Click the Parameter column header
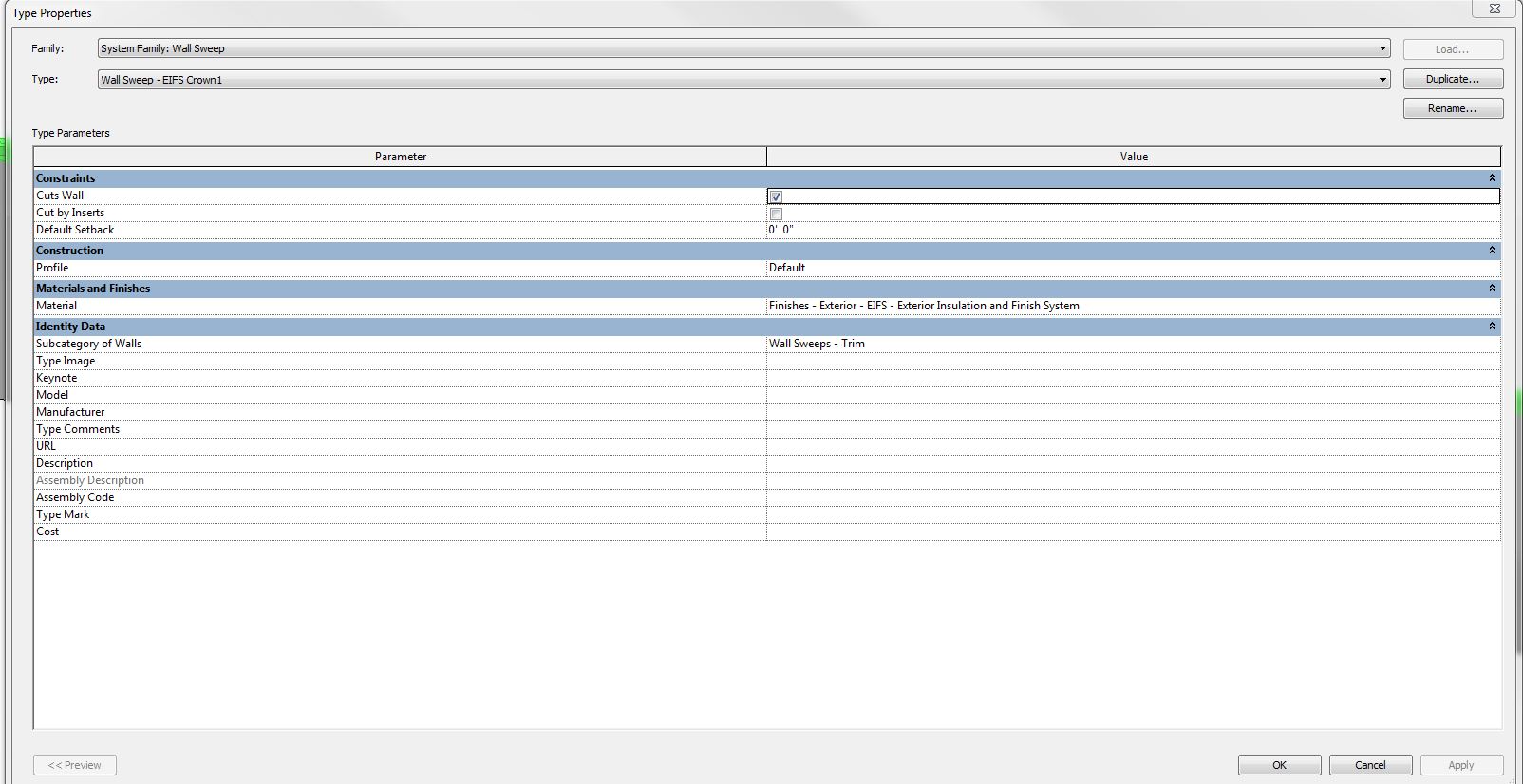The image size is (1523, 784). point(400,157)
